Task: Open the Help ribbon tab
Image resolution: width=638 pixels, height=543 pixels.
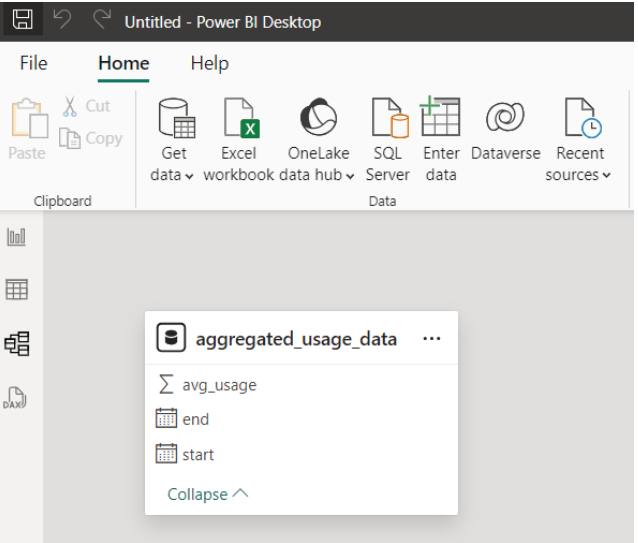Action: coord(210,63)
